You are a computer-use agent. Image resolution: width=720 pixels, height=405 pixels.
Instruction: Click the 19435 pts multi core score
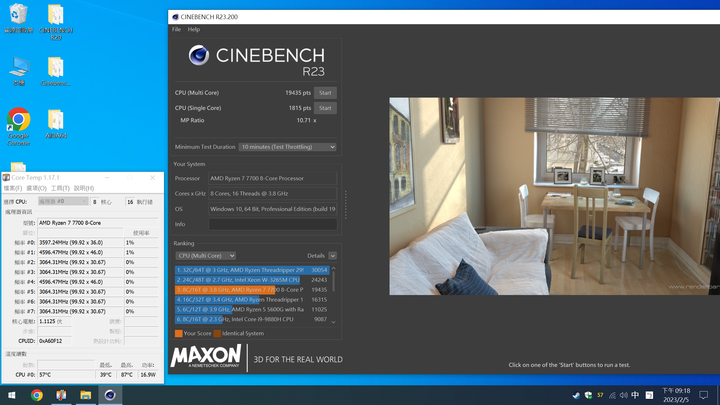click(x=298, y=93)
